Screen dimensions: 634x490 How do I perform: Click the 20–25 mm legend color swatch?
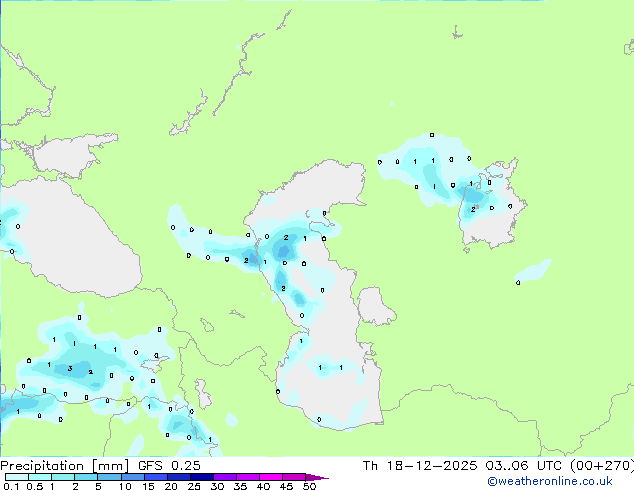178,477
